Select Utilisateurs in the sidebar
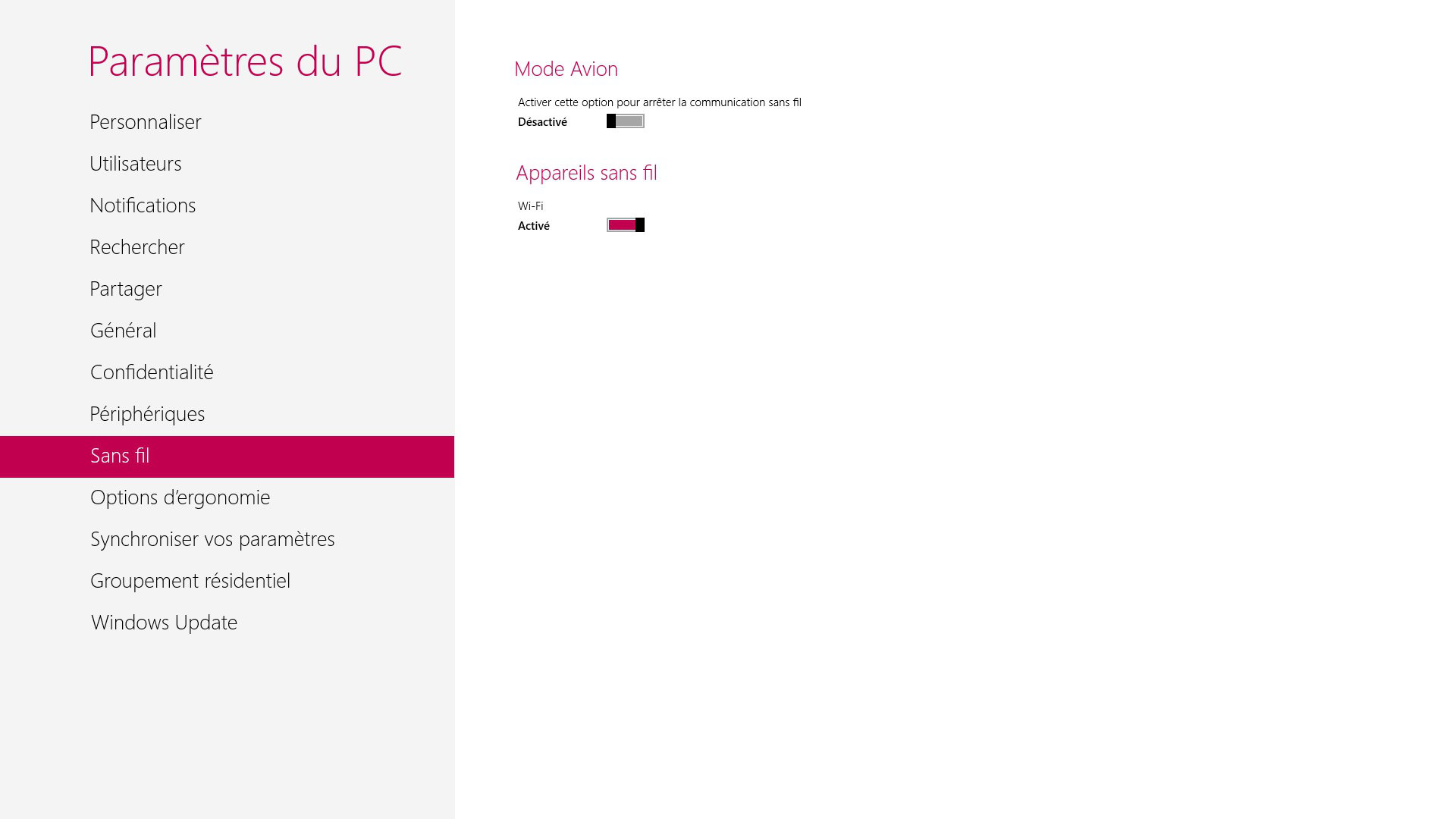1456x819 pixels. (x=136, y=164)
